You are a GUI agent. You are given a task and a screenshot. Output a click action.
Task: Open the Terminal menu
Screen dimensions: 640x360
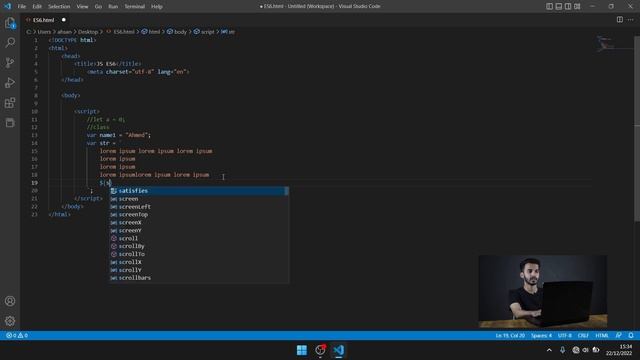[x=134, y=7]
